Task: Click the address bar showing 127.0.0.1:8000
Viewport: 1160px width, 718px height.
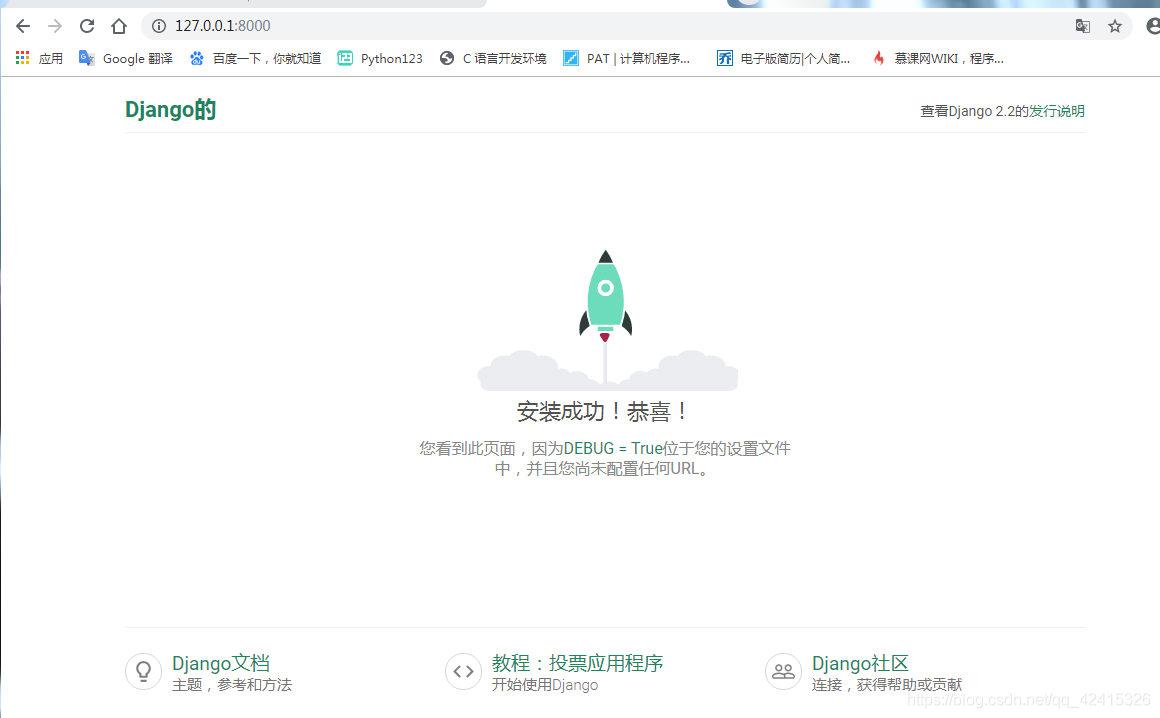Action: [636, 26]
